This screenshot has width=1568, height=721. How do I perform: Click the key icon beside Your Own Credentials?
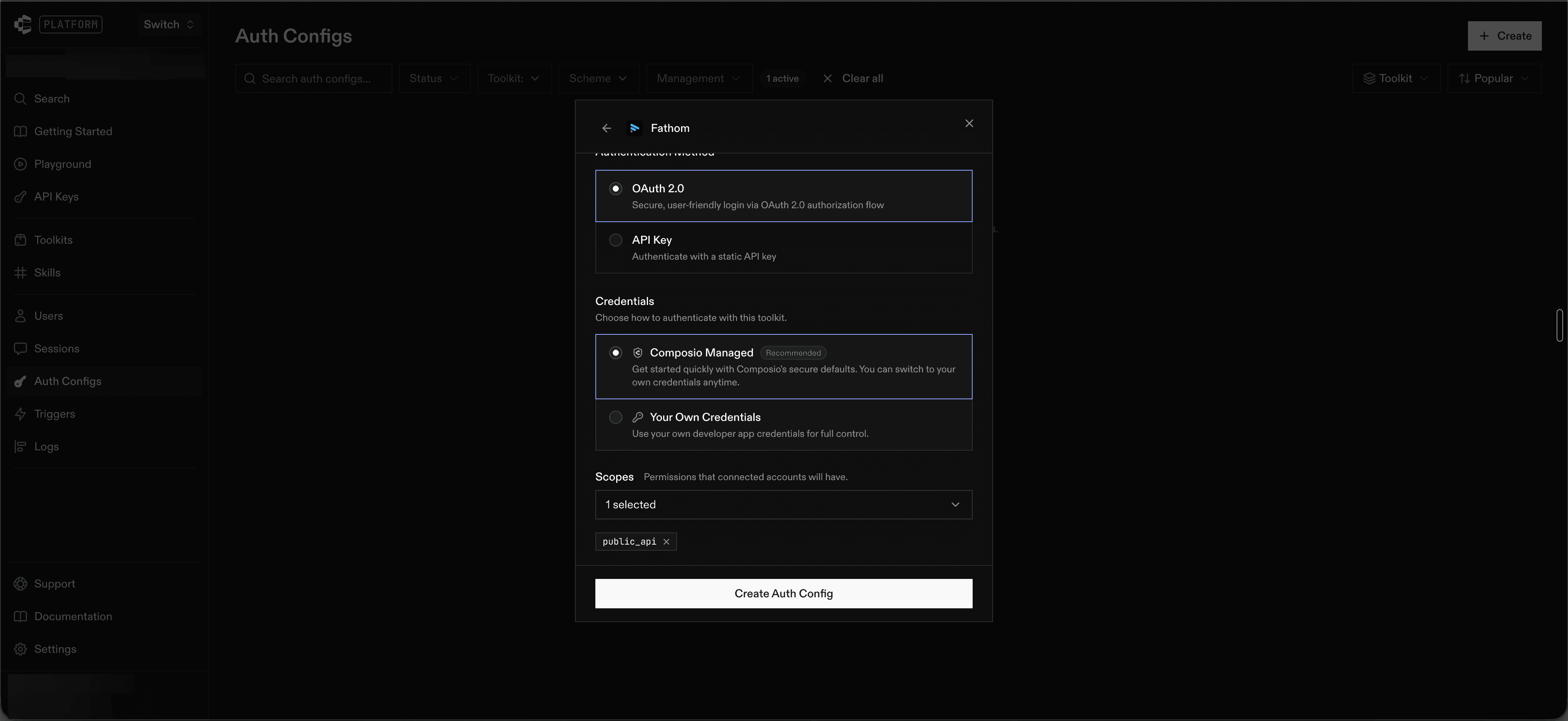637,417
